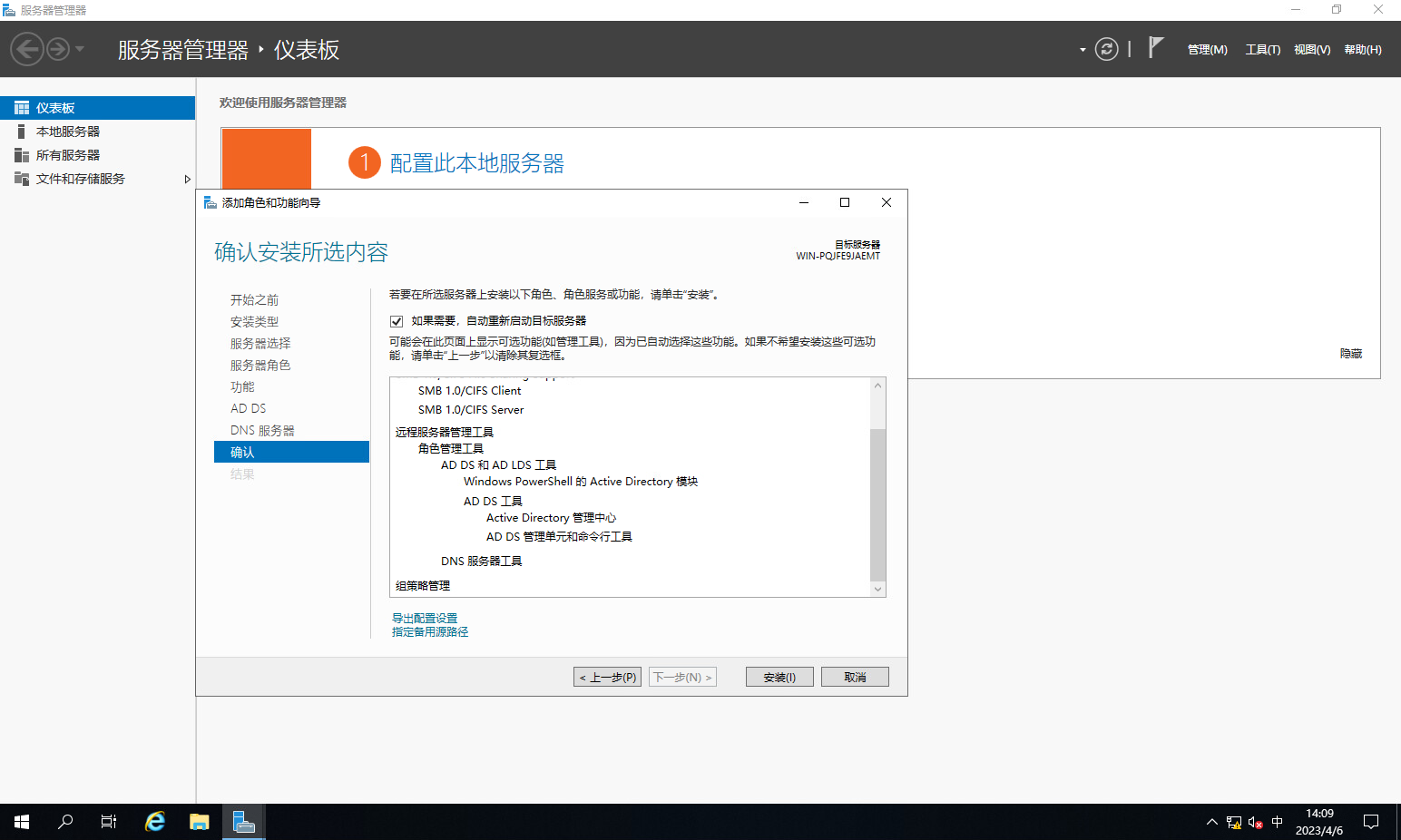Open the notifications flag icon
Viewport: 1401px width, 840px height.
1155,48
